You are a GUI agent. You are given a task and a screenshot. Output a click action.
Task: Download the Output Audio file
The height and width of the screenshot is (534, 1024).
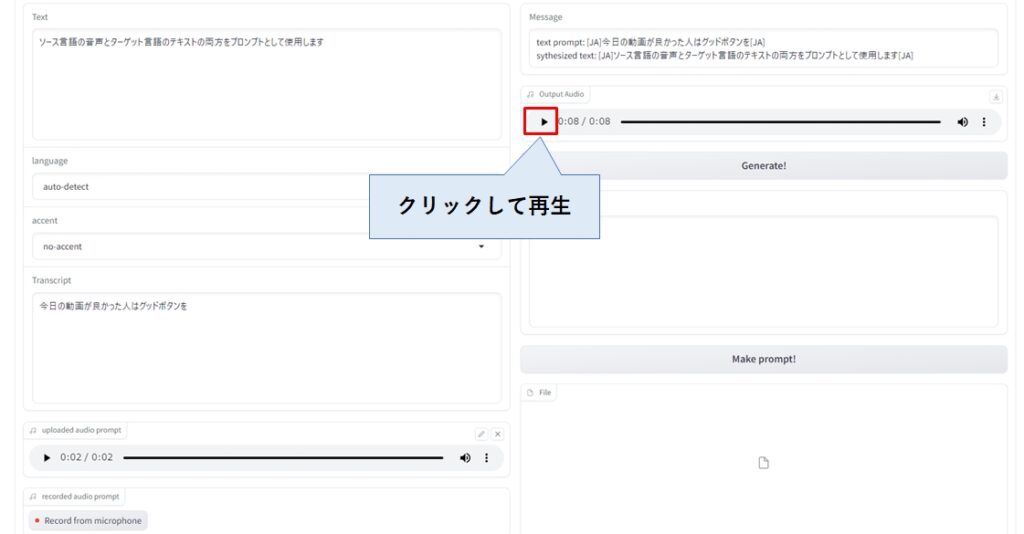pos(996,97)
